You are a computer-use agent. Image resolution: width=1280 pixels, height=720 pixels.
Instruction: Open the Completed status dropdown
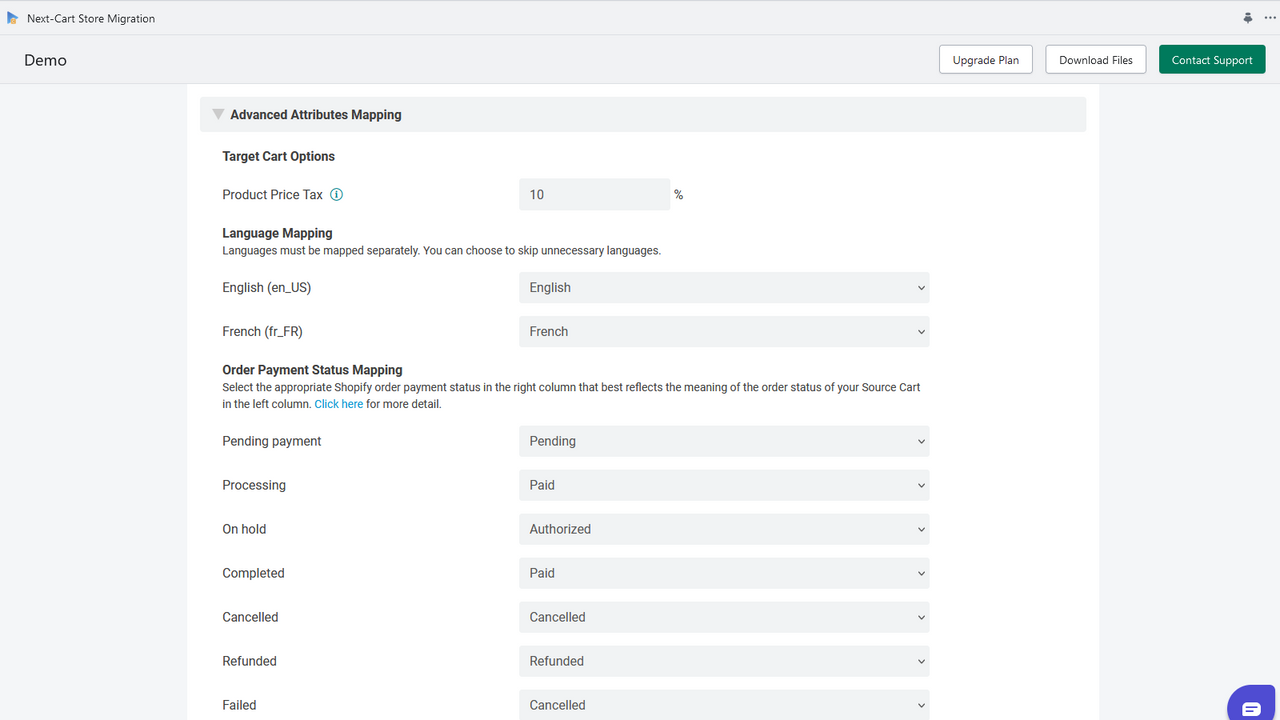723,573
